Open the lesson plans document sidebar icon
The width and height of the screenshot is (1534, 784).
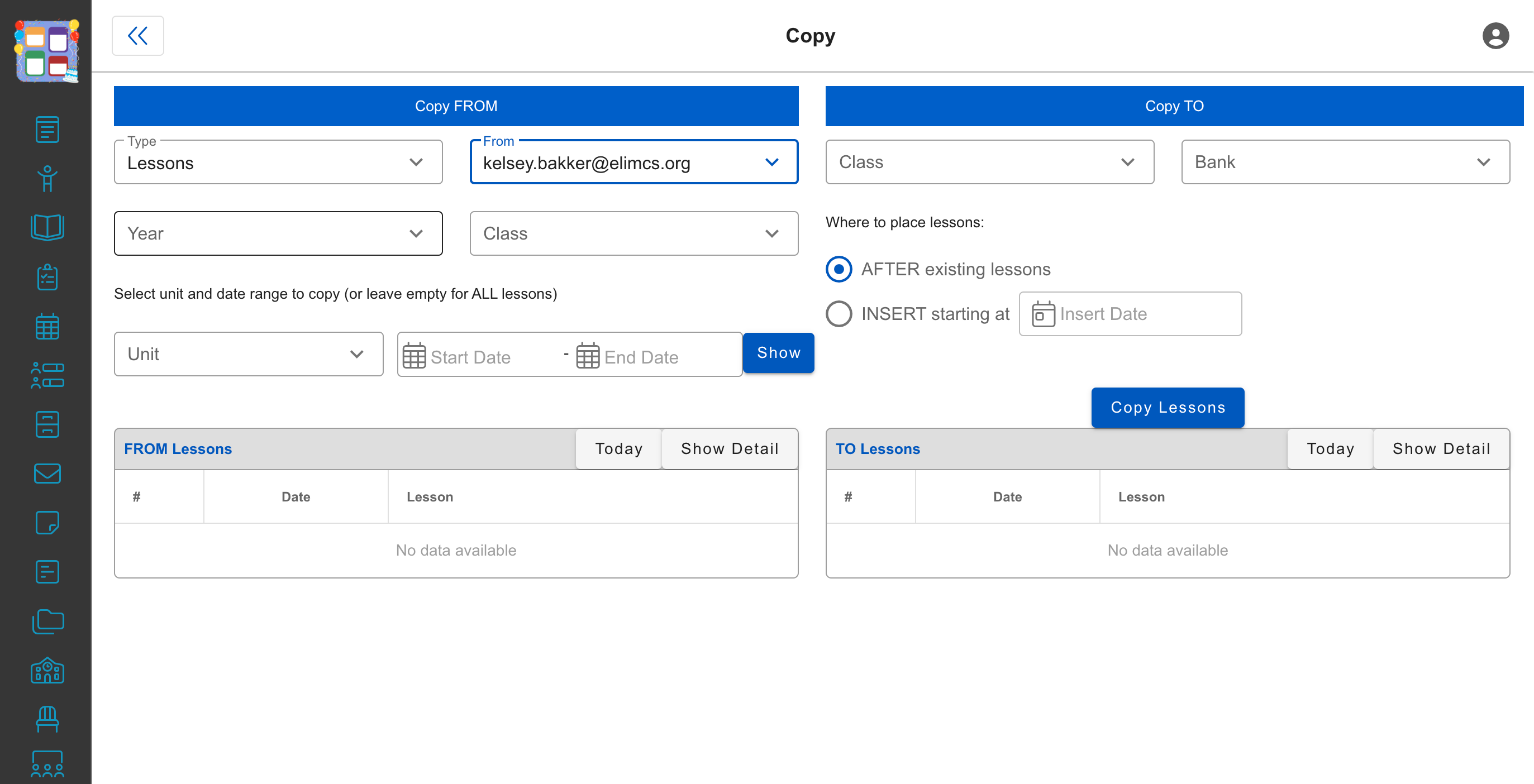tap(47, 129)
